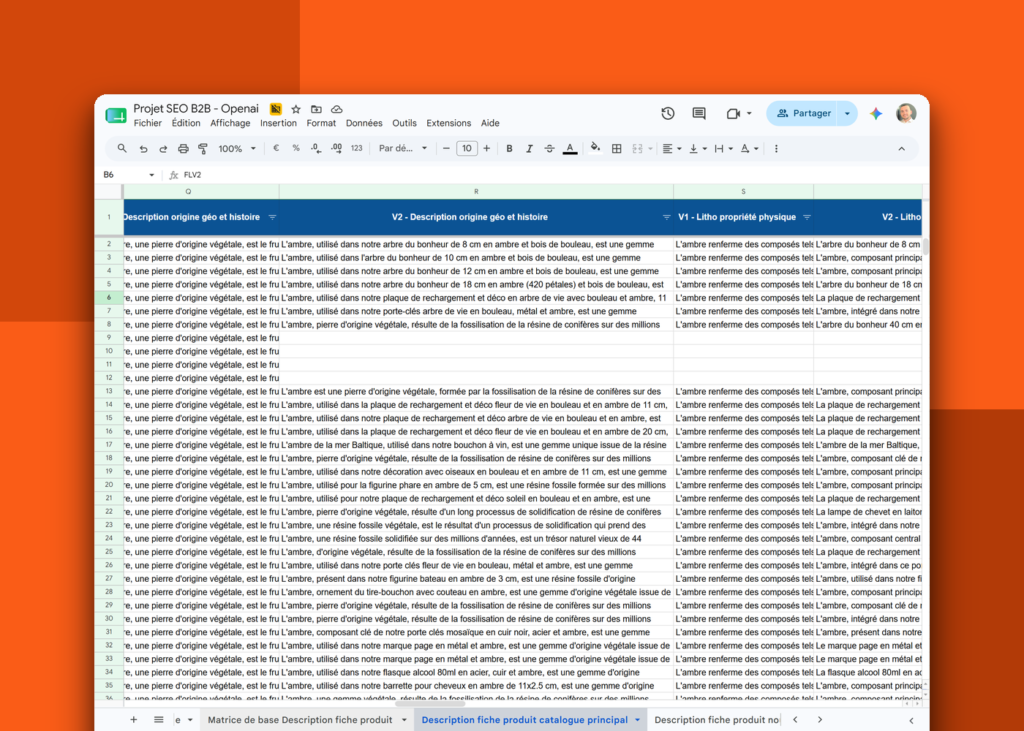1024x731 pixels.
Task: Toggle strikethrough formatting
Action: [549, 148]
